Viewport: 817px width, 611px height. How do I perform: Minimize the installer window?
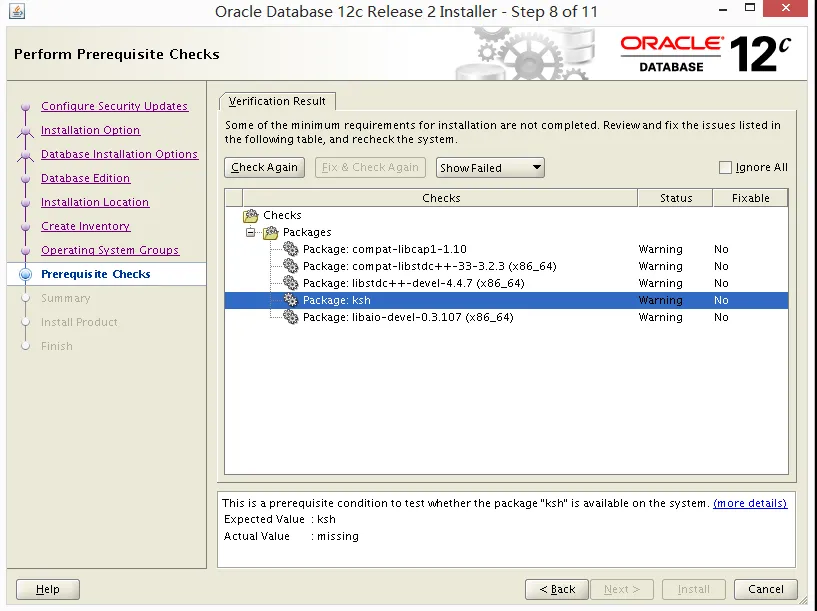pos(723,9)
